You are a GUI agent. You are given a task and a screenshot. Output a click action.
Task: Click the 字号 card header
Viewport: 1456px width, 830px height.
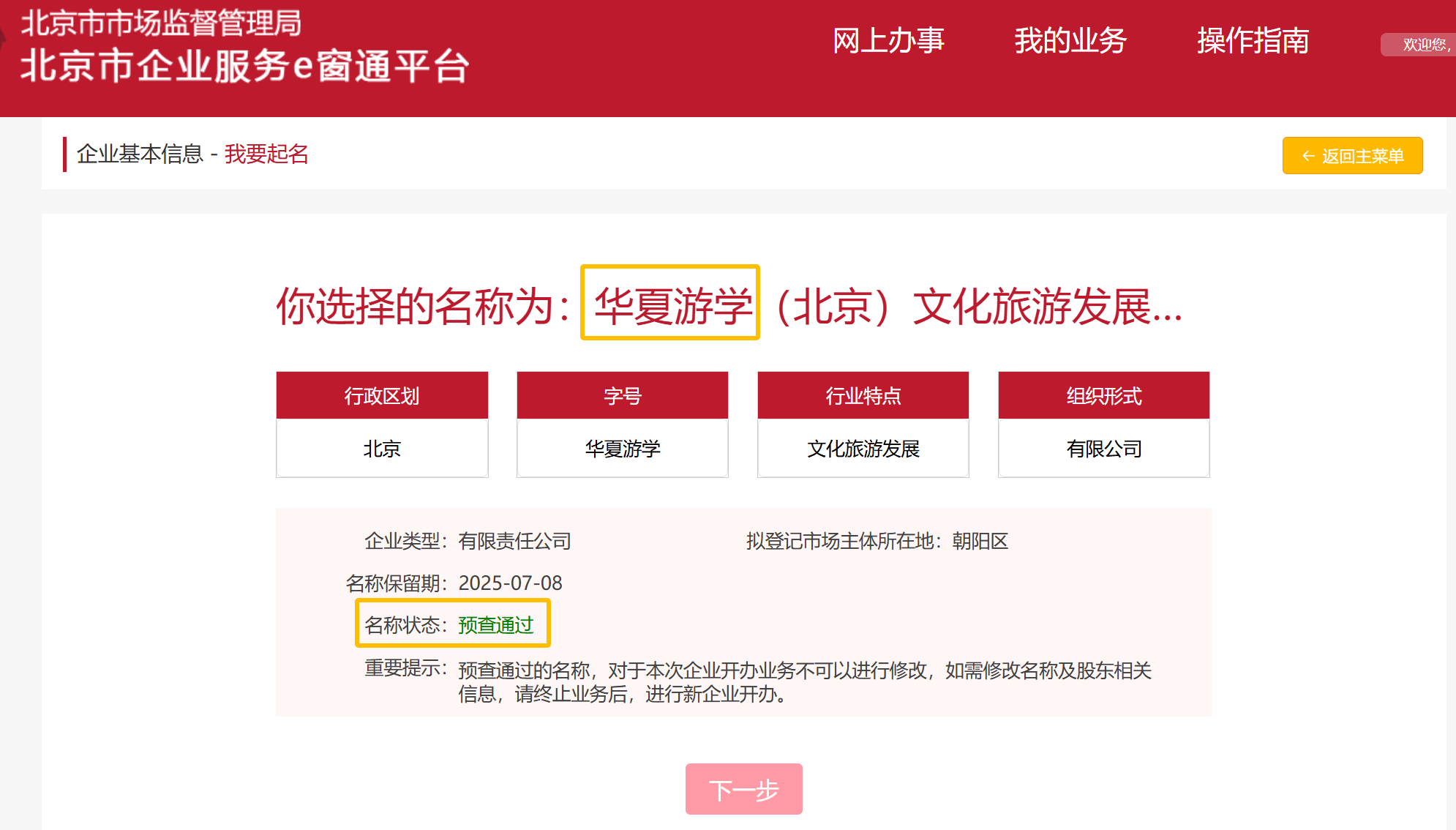[x=623, y=395]
